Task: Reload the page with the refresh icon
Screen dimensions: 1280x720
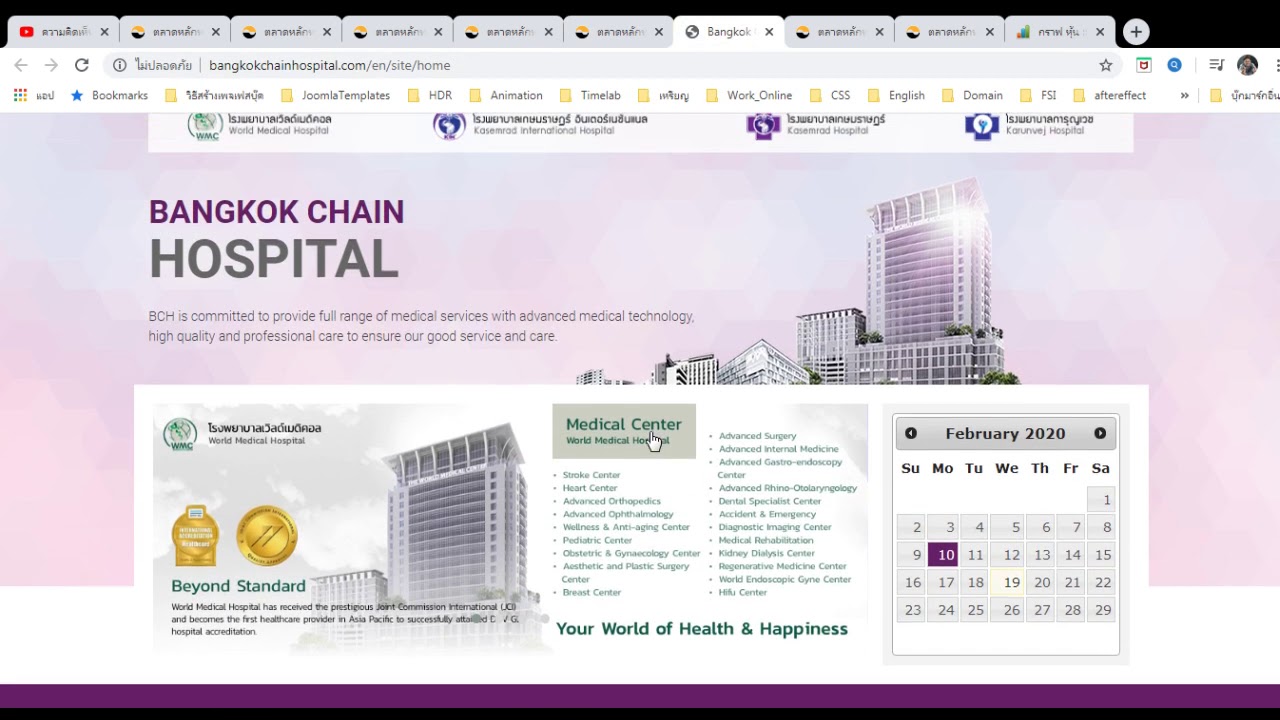Action: click(x=82, y=65)
